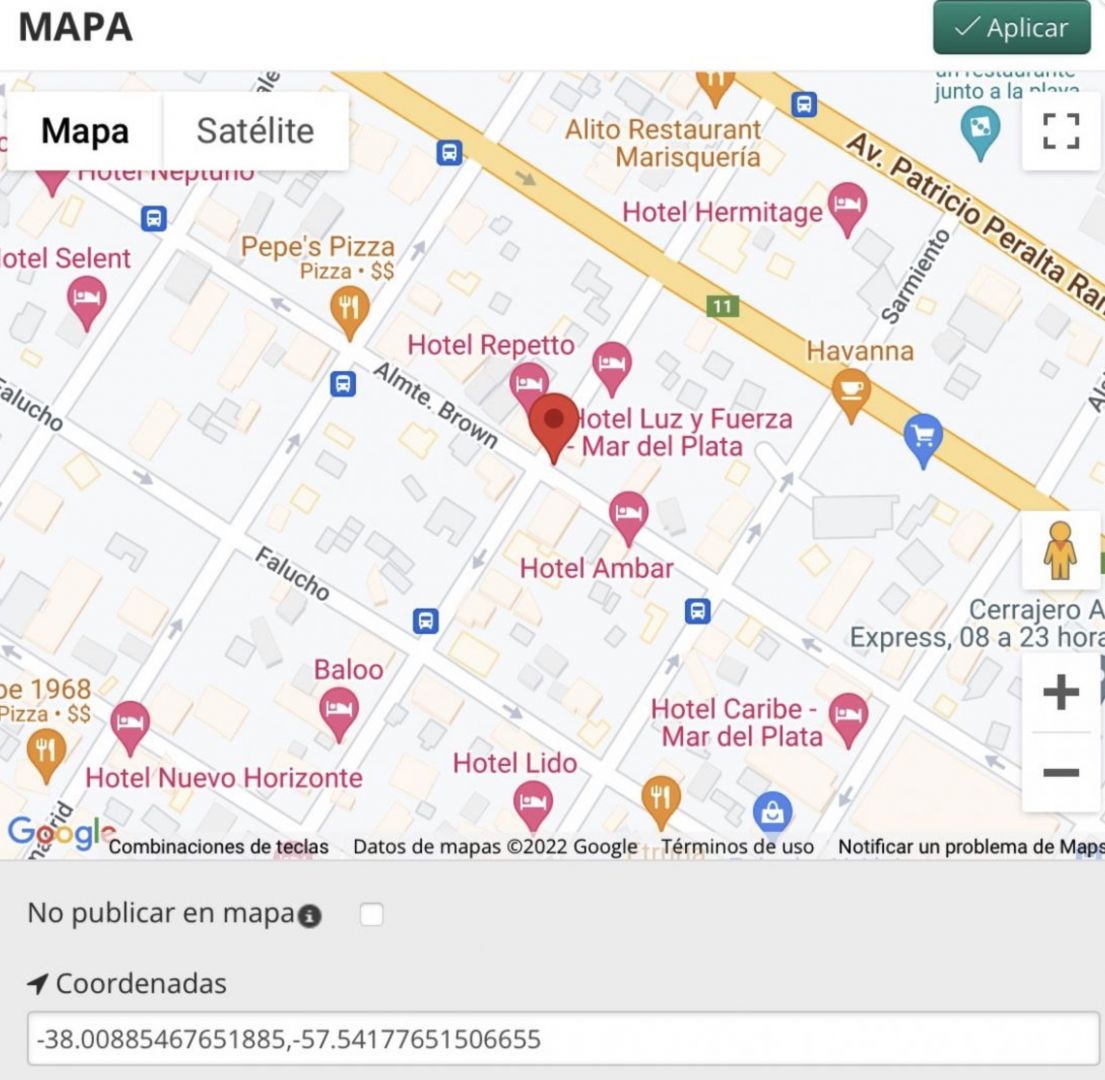This screenshot has width=1105, height=1080.
Task: Select the Hotel Ambar lodging pin
Action: point(628,515)
